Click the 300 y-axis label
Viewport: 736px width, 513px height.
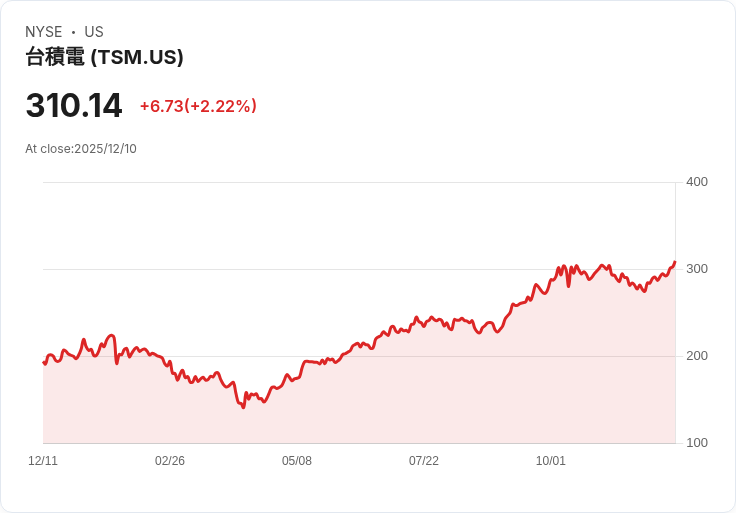pyautogui.click(x=696, y=269)
